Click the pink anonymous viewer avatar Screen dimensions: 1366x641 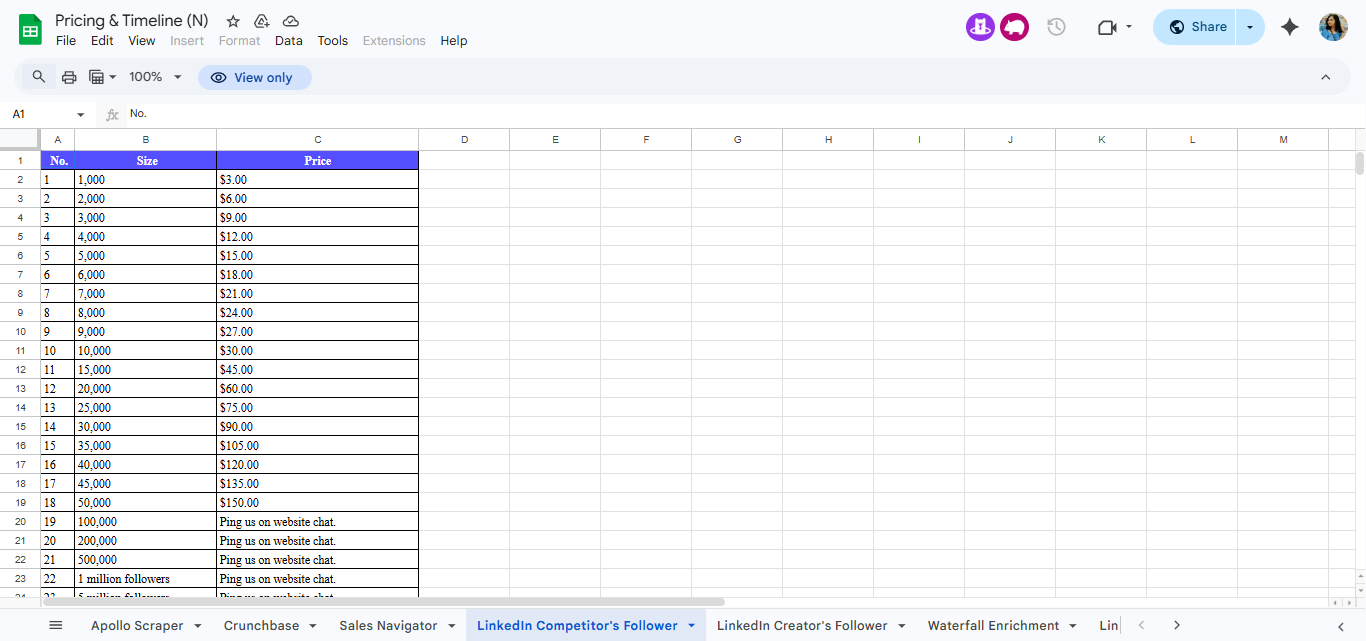click(x=1014, y=27)
